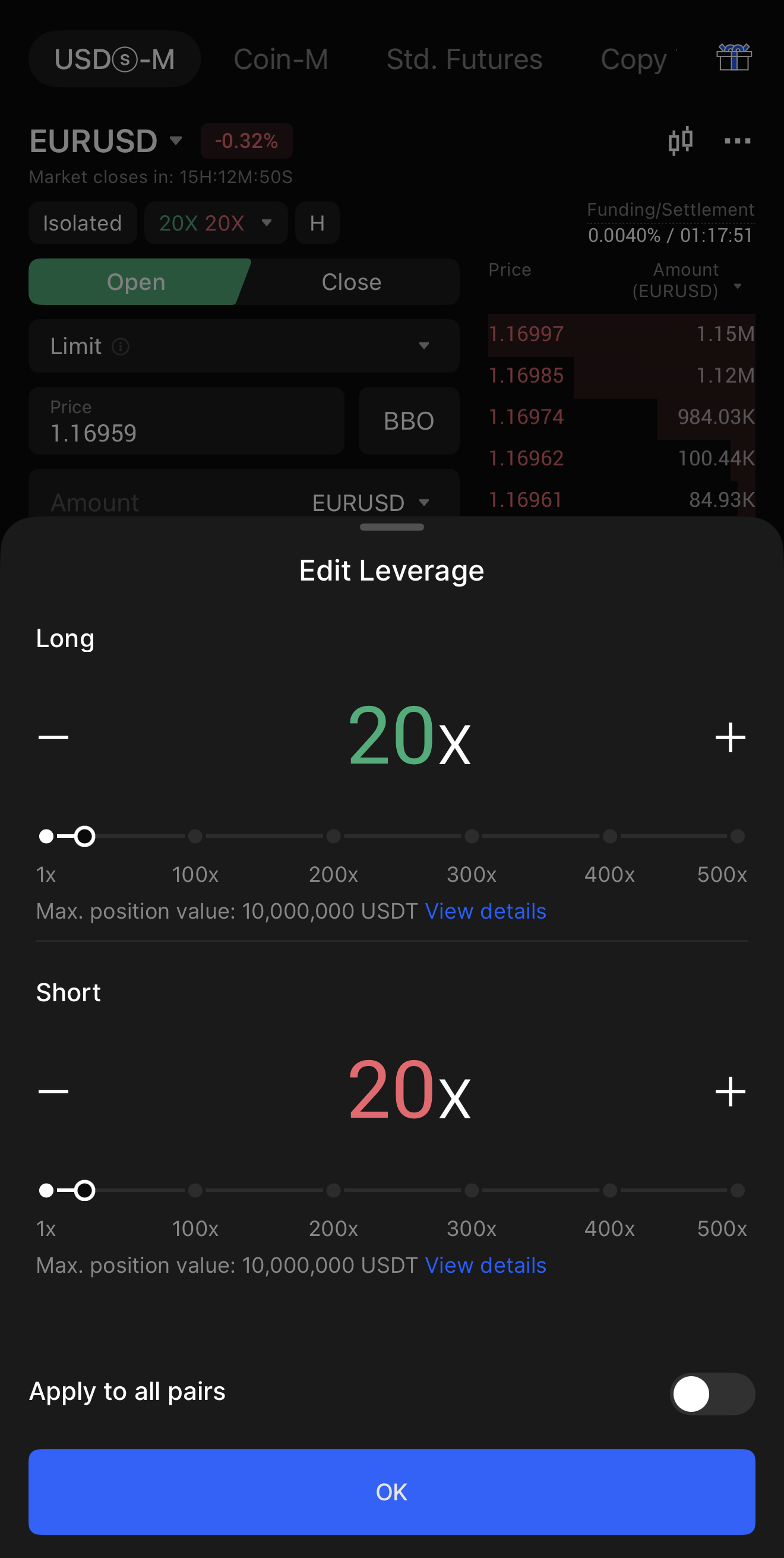Decrease Long leverage with minus icon
The image size is (784, 1558).
(53, 737)
